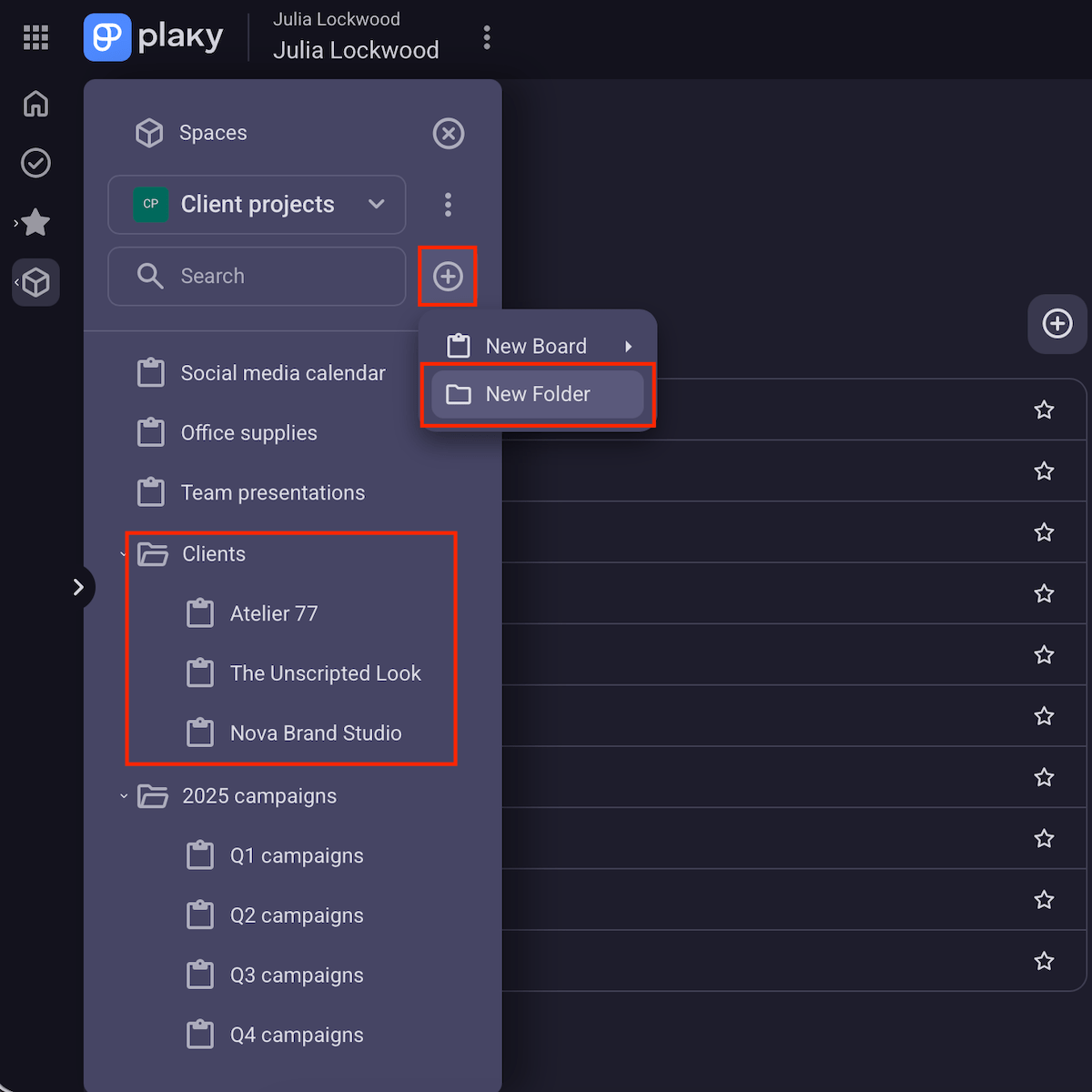The height and width of the screenshot is (1092, 1092).
Task: Open the apps grid launcher icon
Action: tap(35, 37)
